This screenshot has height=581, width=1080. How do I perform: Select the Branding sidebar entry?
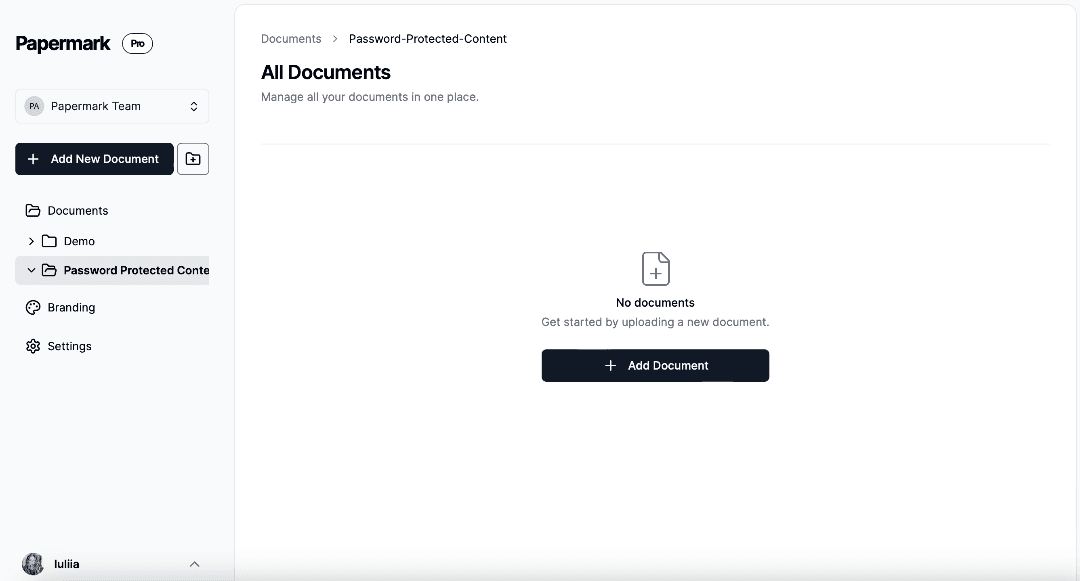click(70, 307)
